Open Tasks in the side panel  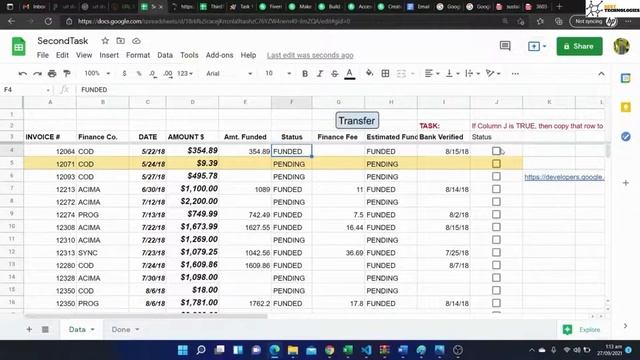coord(625,136)
